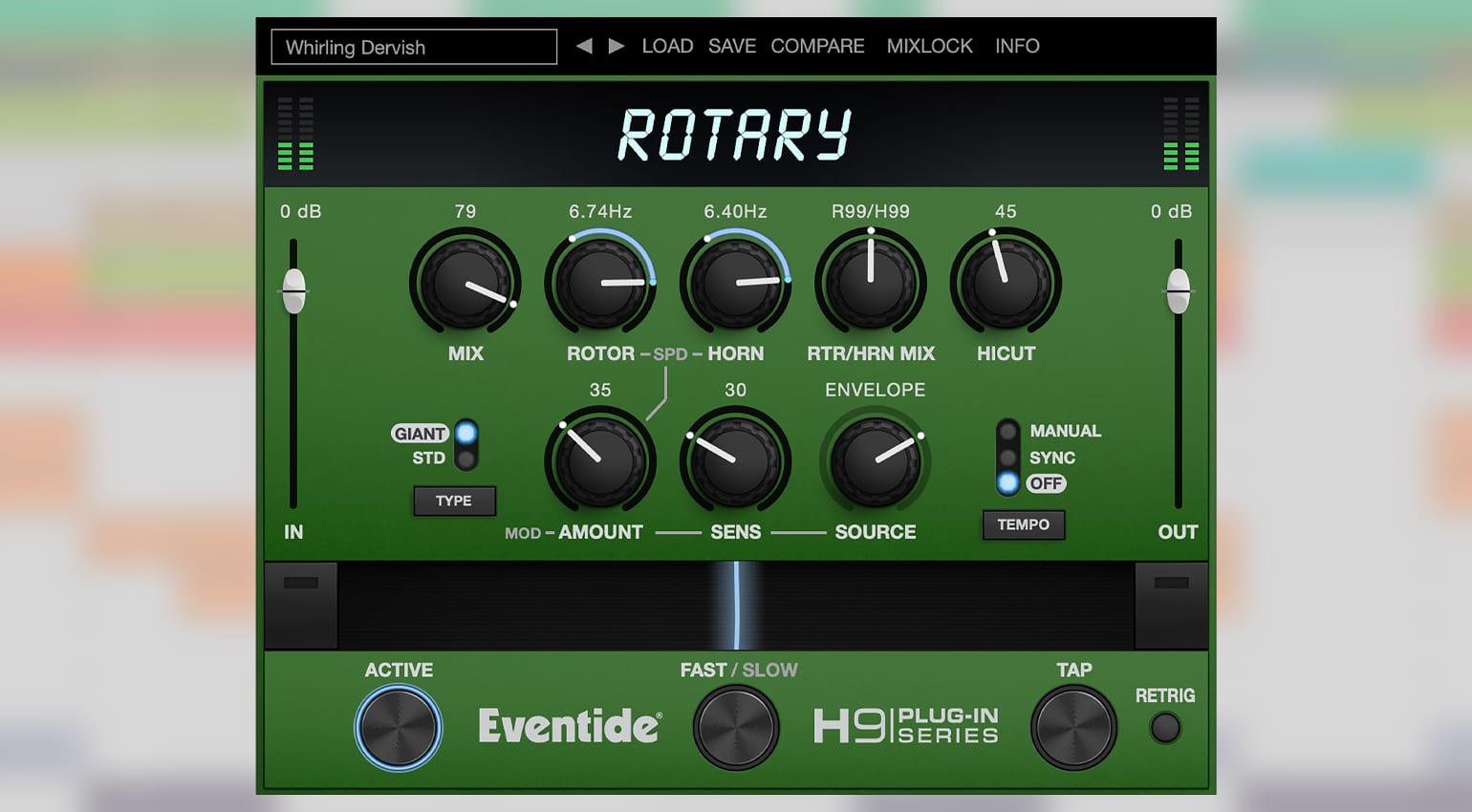Set envelope mode to SYNC
1472x812 pixels.
pos(1008,458)
